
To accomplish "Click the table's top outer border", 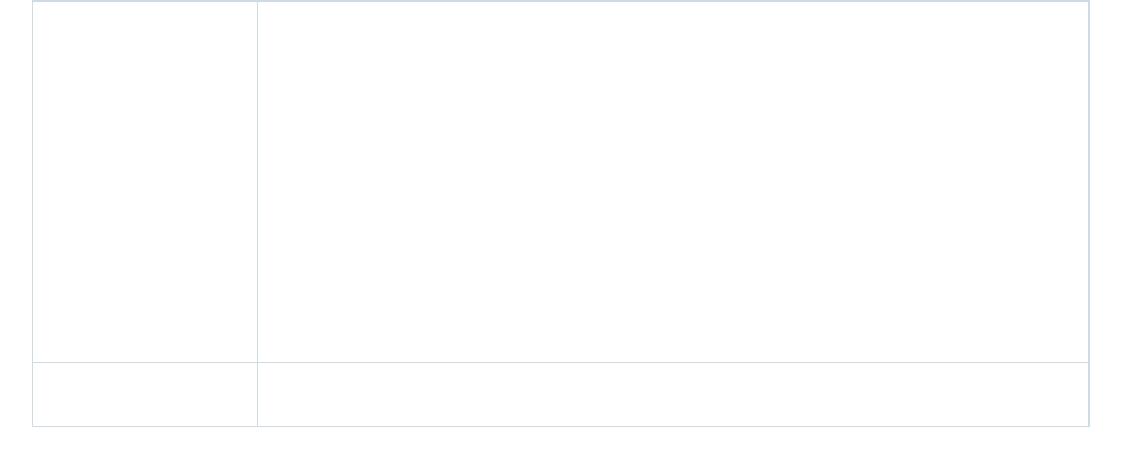I will click(x=560, y=1).
